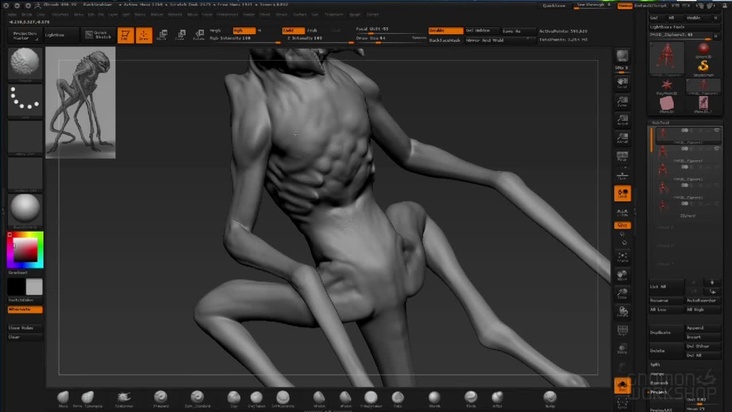Click the Rotate view icon in right shelf

(x=622, y=312)
